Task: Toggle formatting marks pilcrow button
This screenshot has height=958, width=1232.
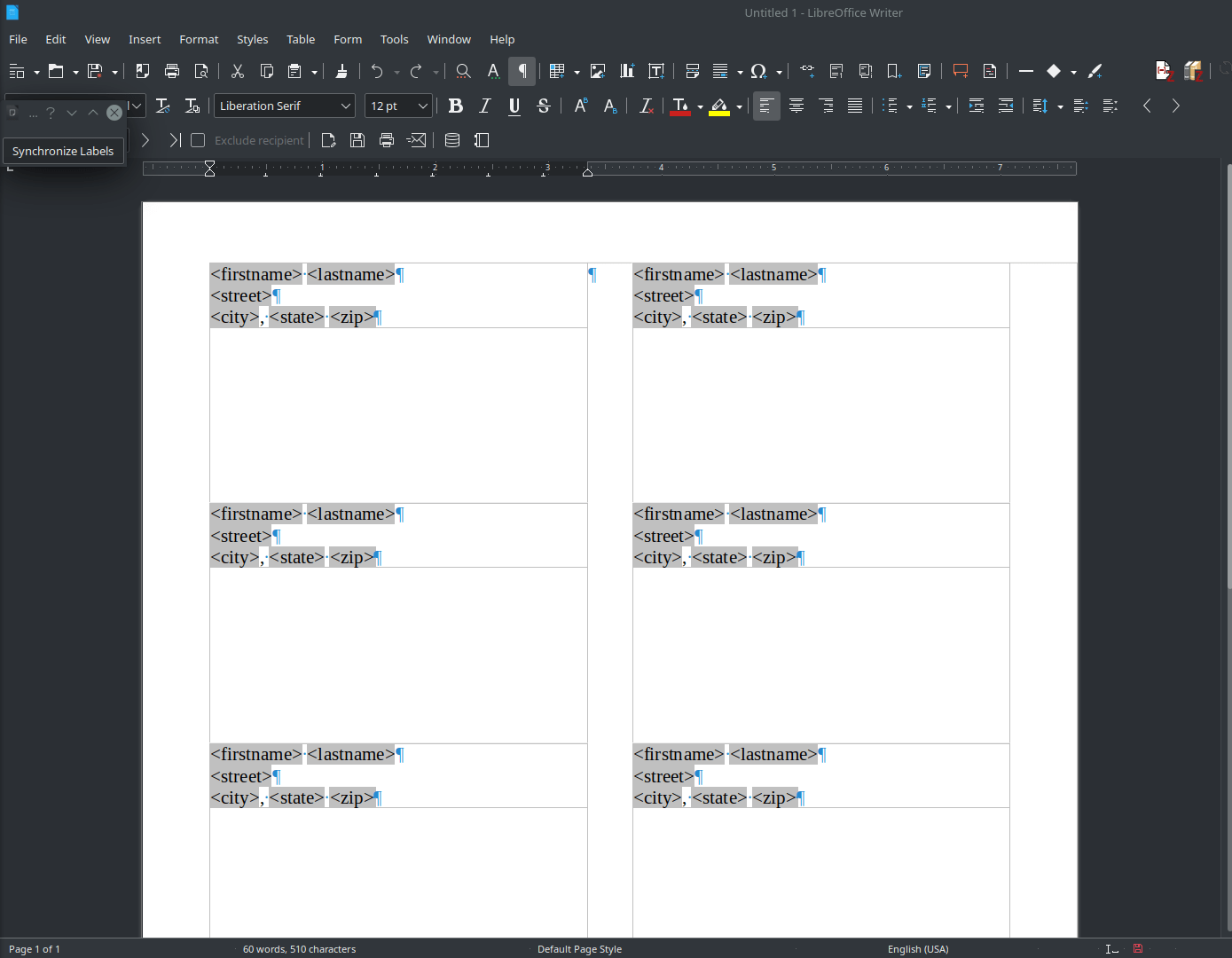Action: [x=522, y=71]
